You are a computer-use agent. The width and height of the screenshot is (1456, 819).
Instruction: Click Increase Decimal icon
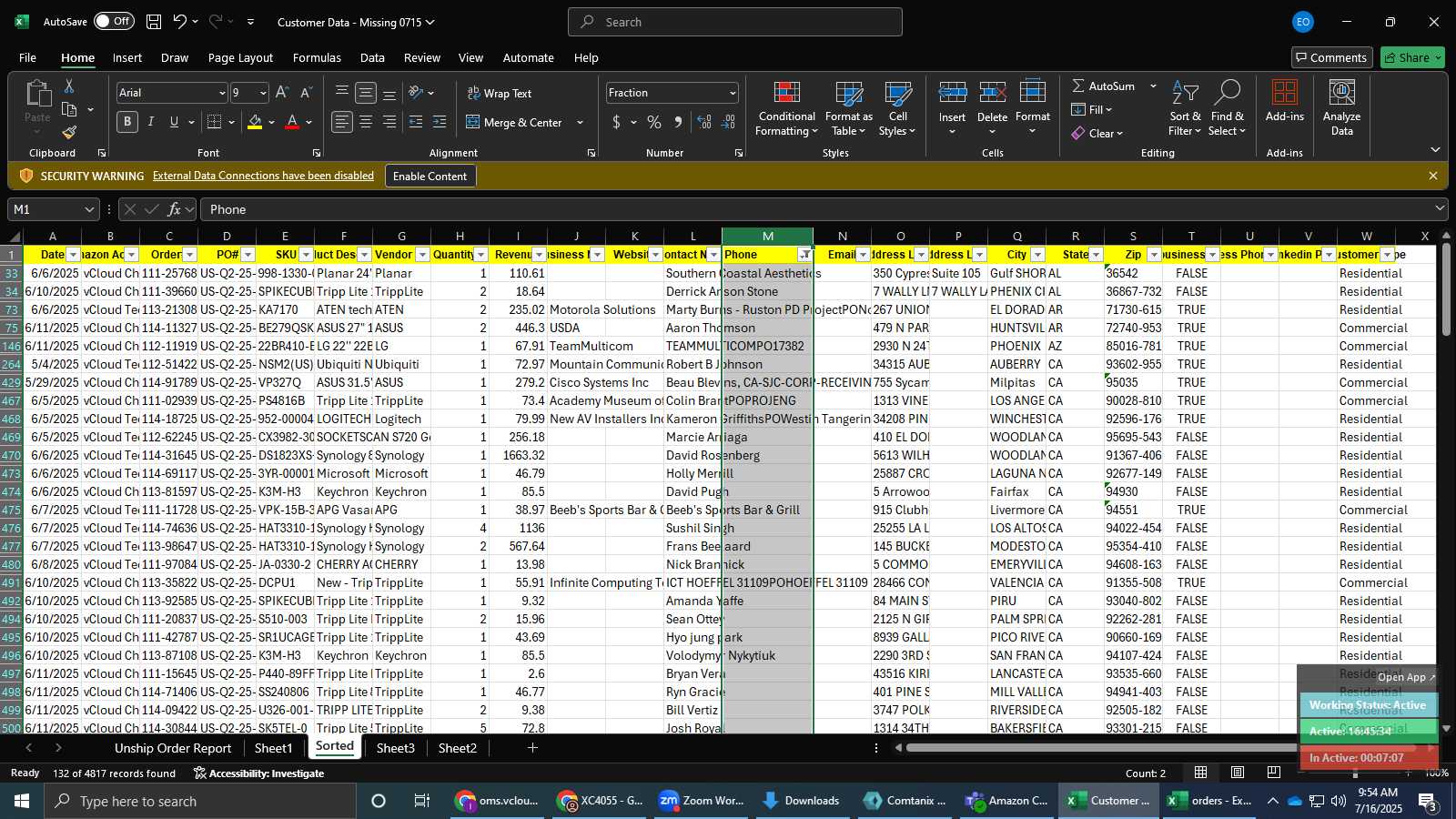704,122
